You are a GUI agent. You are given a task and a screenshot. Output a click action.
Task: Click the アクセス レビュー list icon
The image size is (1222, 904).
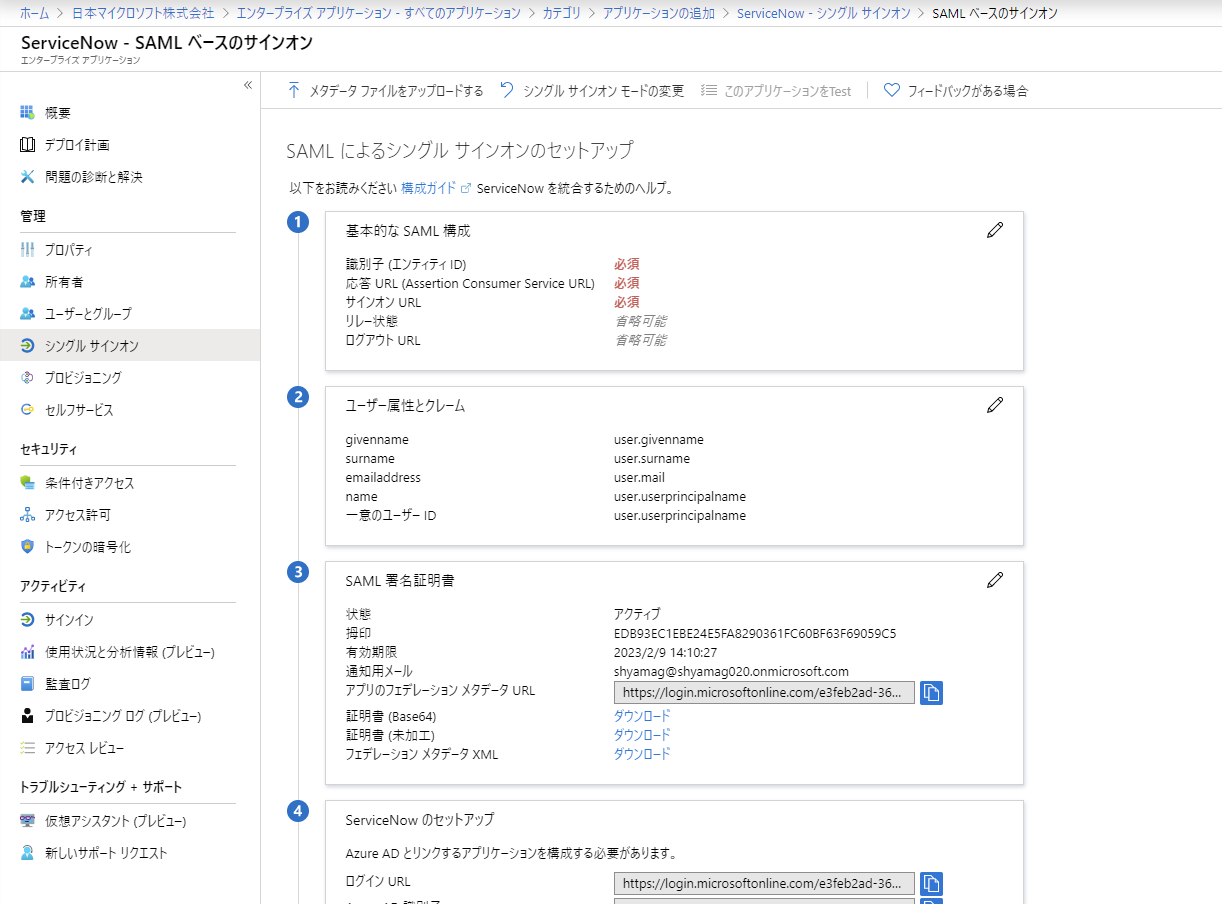coord(28,748)
